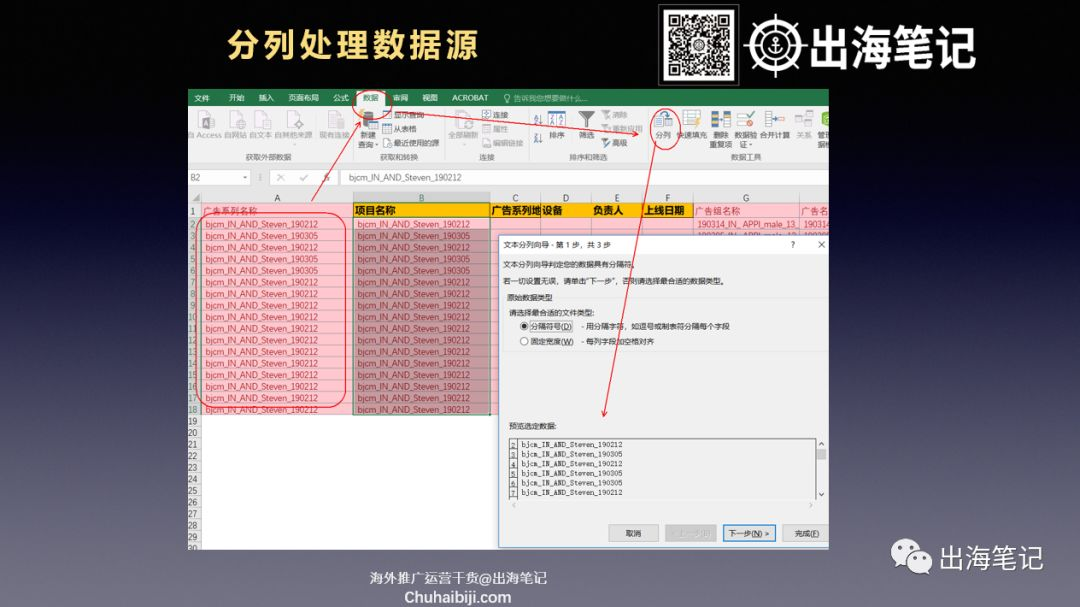Select the 分隔符号 delimited radio option
Viewport: 1080px width, 607px height.
coord(524,326)
